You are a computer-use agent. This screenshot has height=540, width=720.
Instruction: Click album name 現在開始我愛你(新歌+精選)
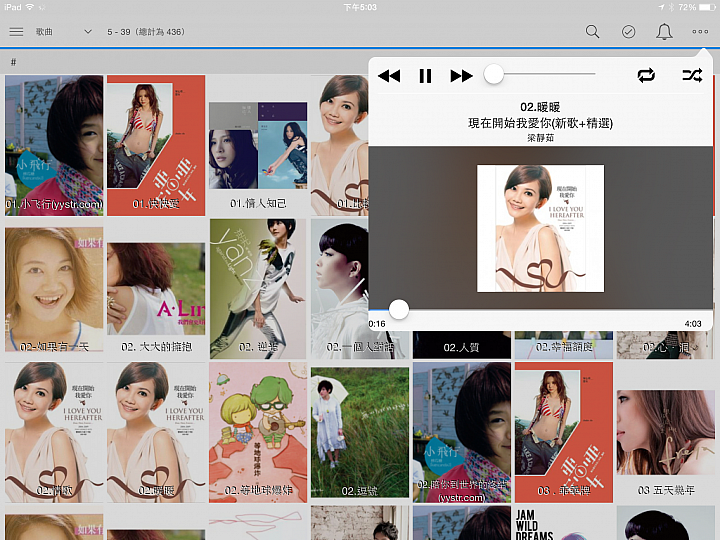[x=540, y=123]
